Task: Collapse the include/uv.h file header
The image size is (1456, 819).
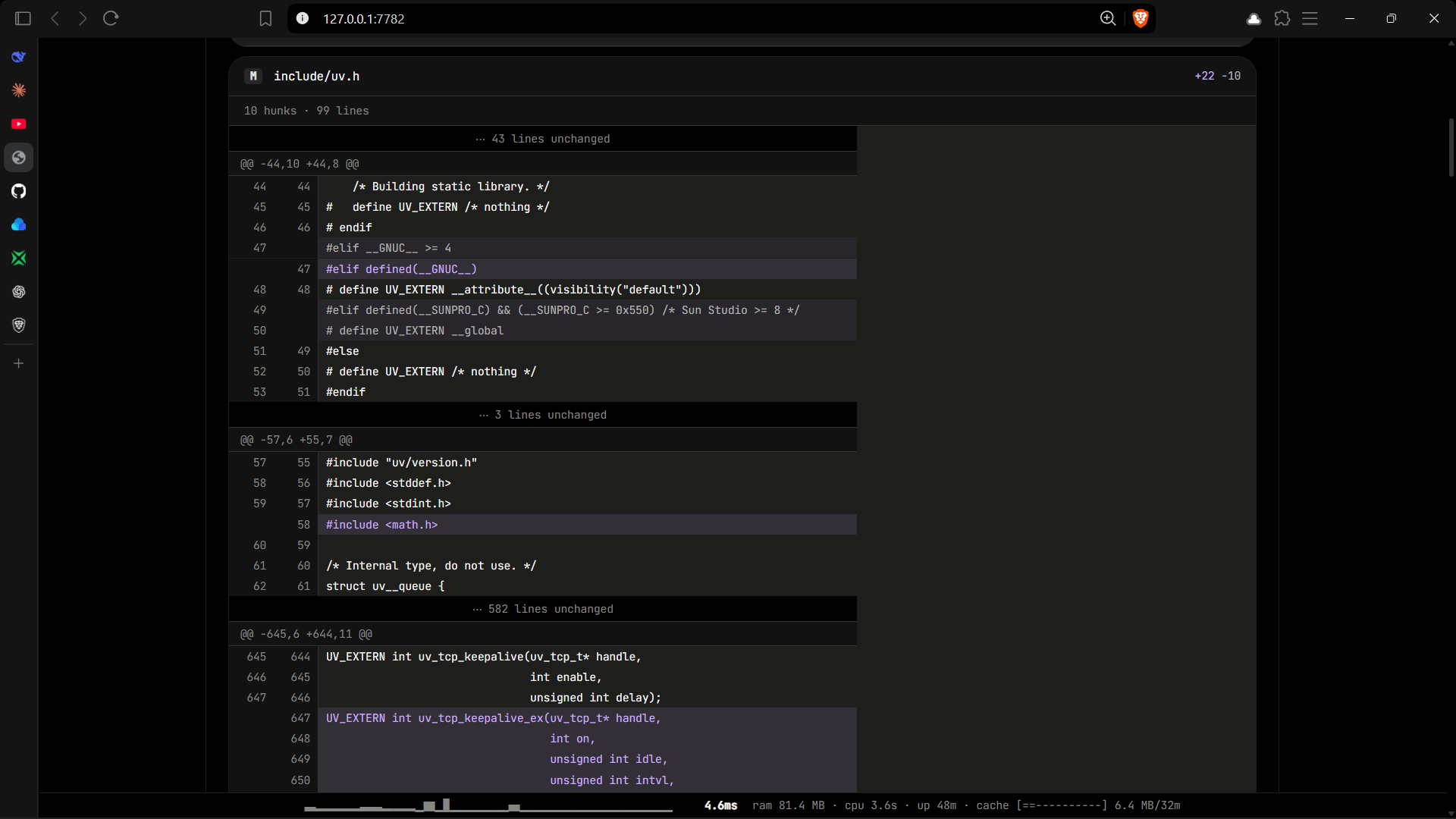Action: point(742,76)
